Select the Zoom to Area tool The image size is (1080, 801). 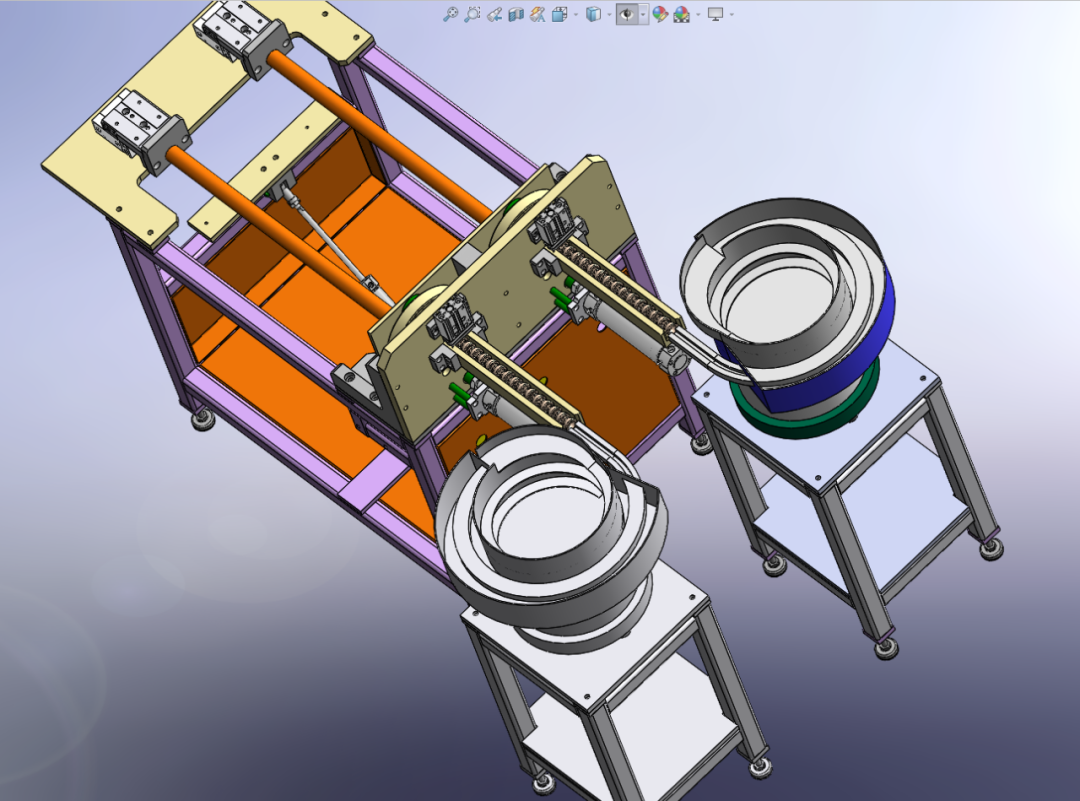click(x=472, y=14)
